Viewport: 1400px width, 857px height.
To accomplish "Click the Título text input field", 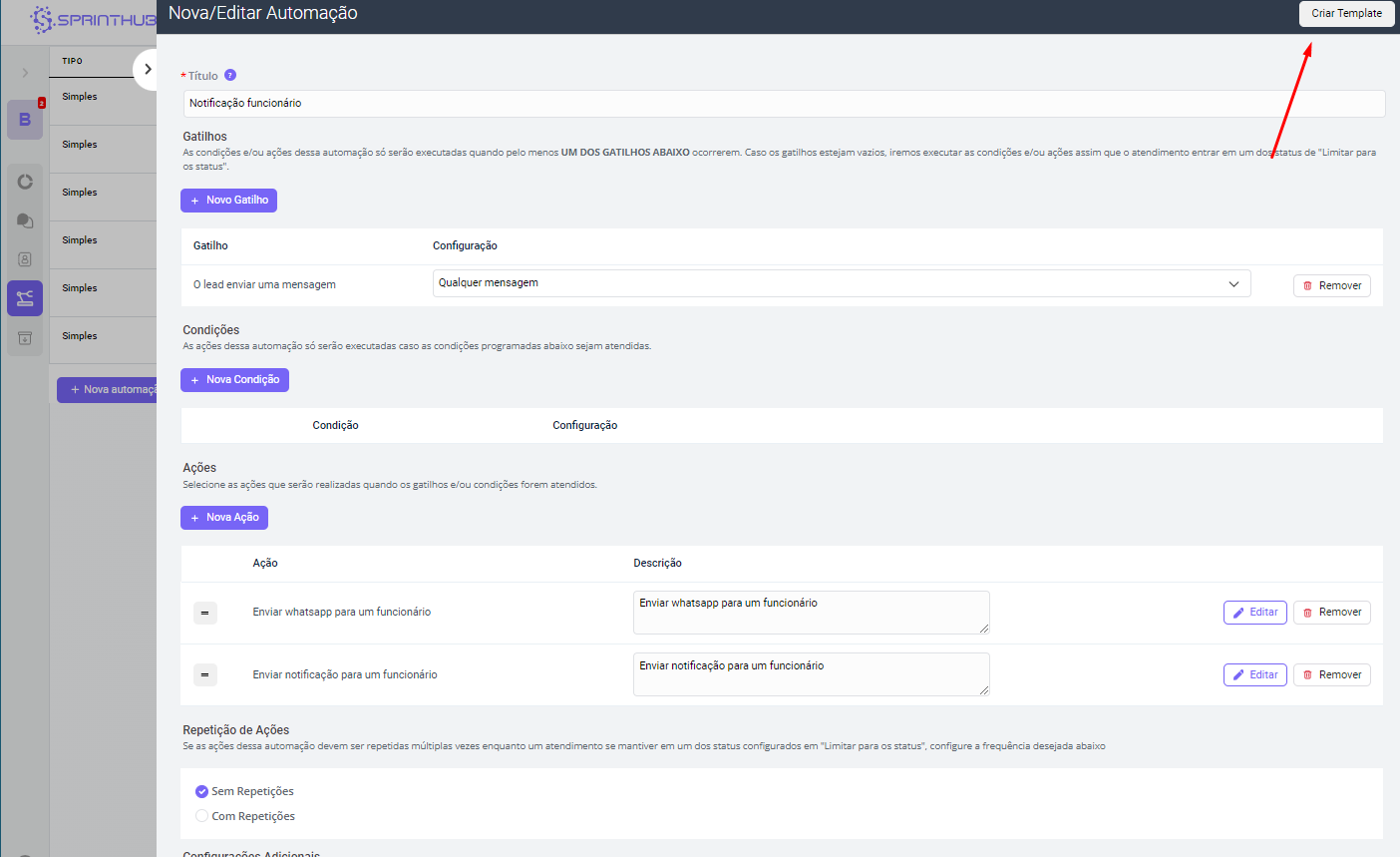I will (783, 104).
